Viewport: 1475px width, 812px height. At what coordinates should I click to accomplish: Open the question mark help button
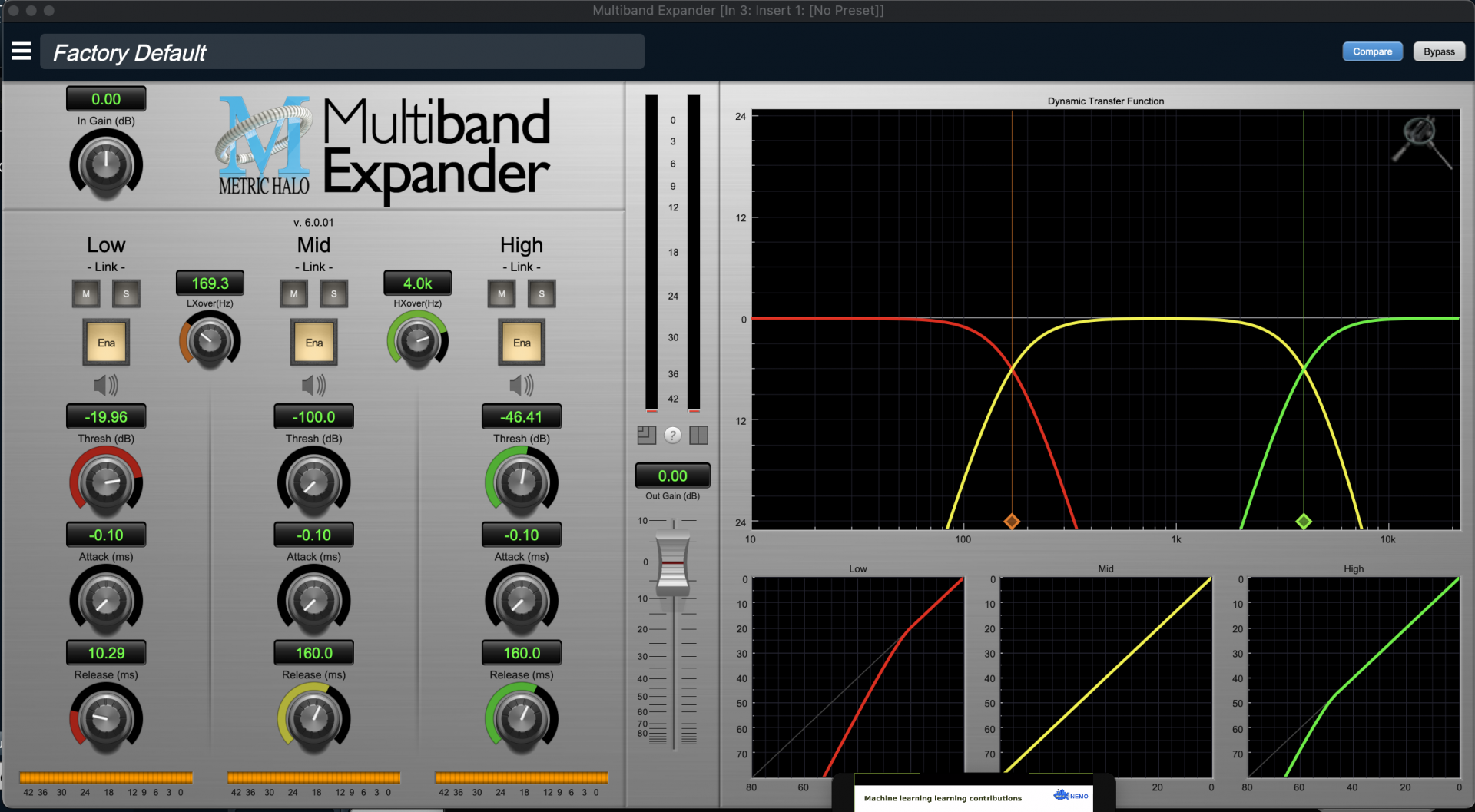tap(672, 436)
